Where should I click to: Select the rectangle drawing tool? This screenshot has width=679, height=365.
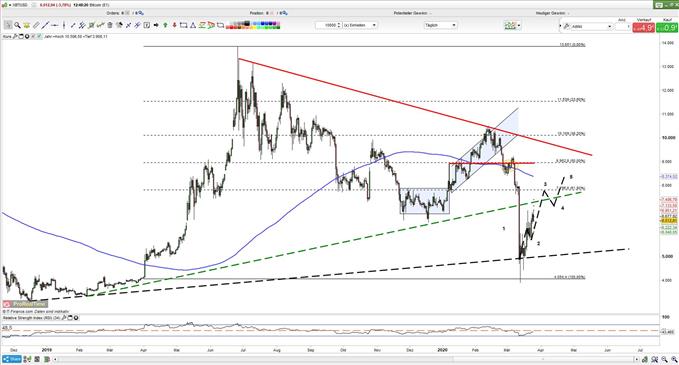tap(183, 25)
